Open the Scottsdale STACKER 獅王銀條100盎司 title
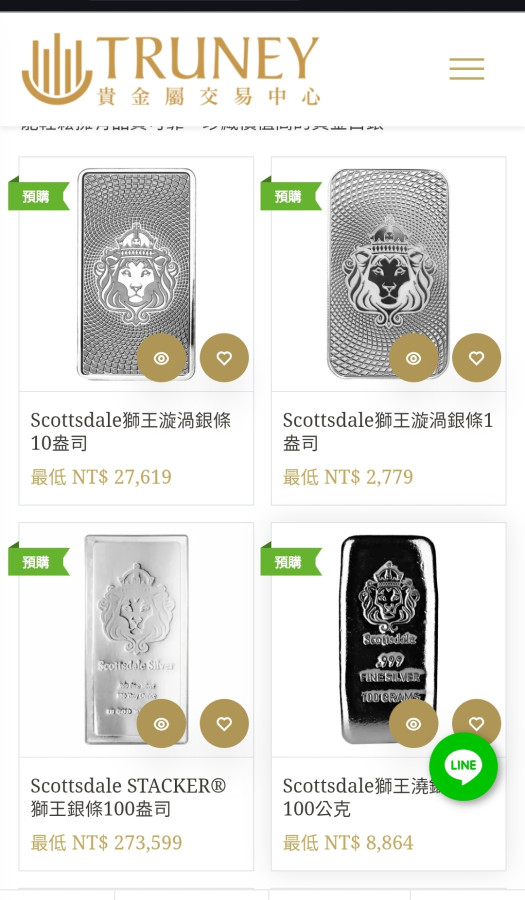Screen dimensions: 525x900 pos(129,797)
